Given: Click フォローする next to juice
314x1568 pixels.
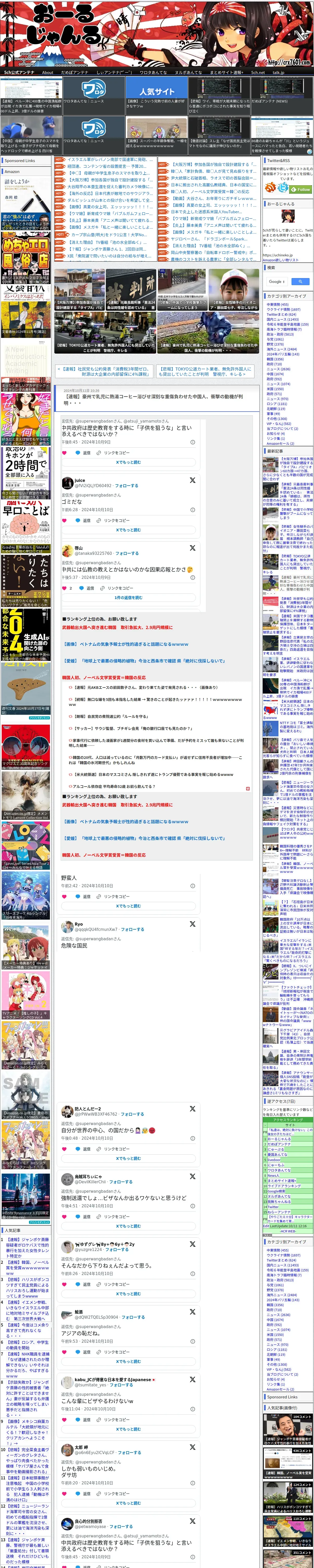Looking at the screenshot, I should tap(127, 486).
